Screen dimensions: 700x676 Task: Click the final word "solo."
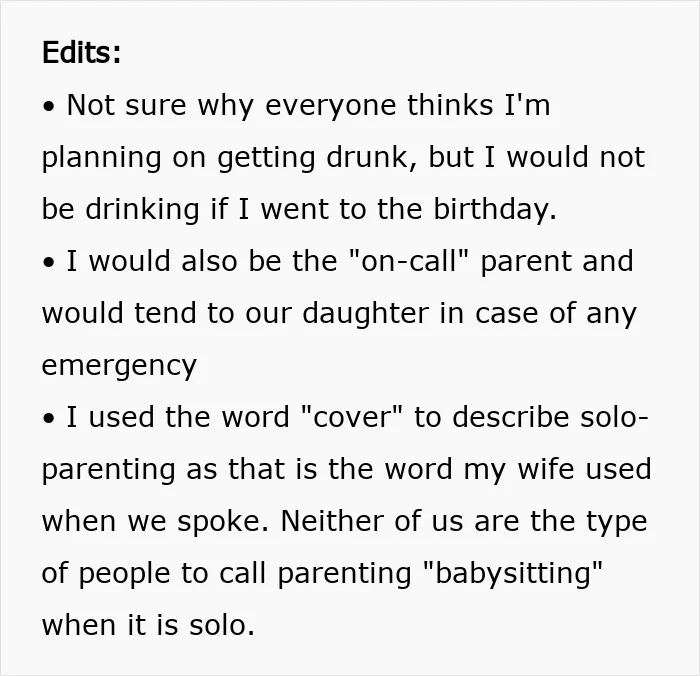222,625
